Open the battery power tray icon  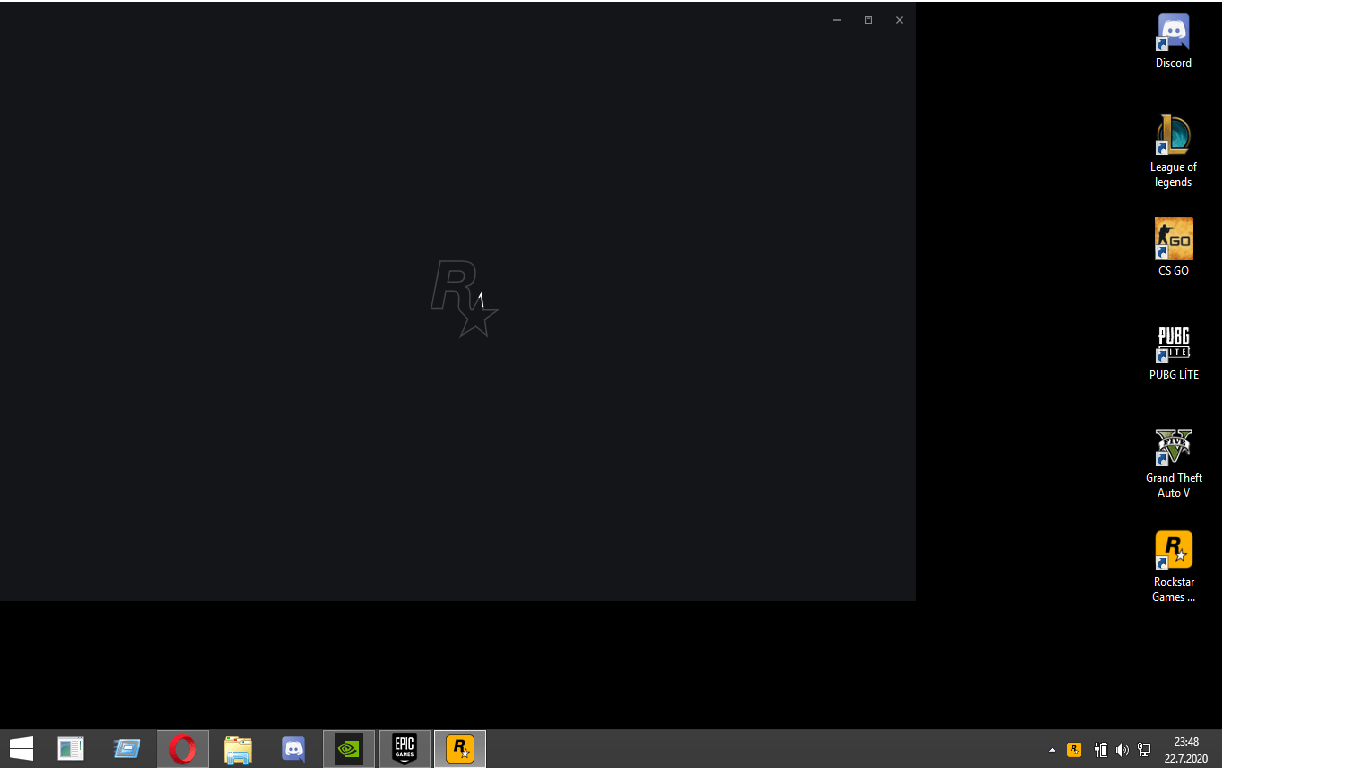[x=1100, y=749]
